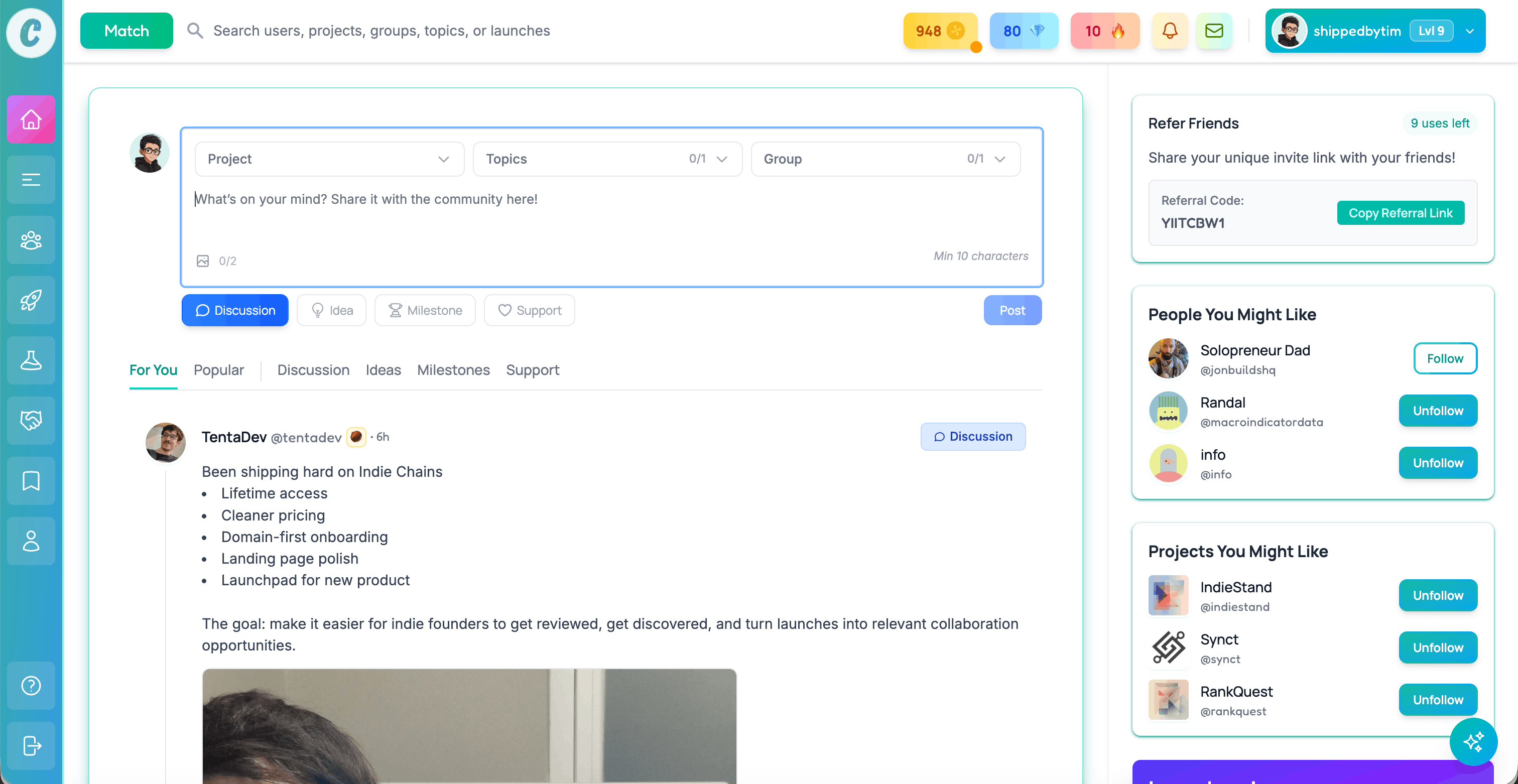Open the help question mark icon
The image size is (1518, 784).
(31, 685)
